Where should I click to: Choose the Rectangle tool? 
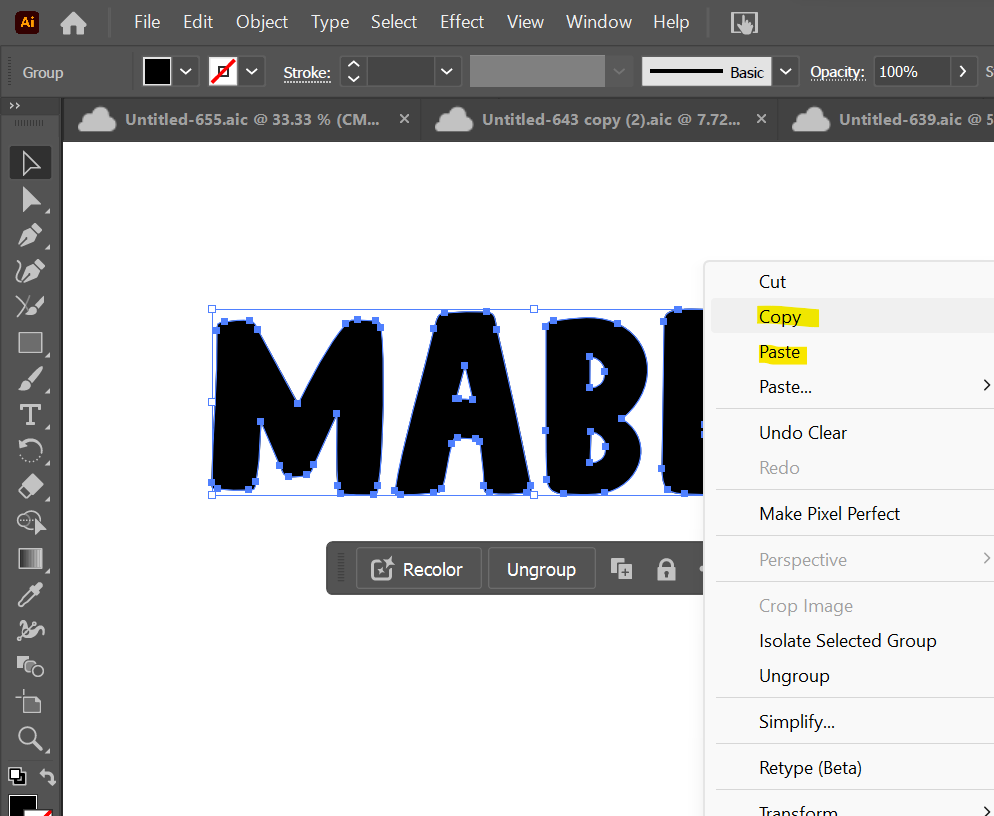pos(30,343)
